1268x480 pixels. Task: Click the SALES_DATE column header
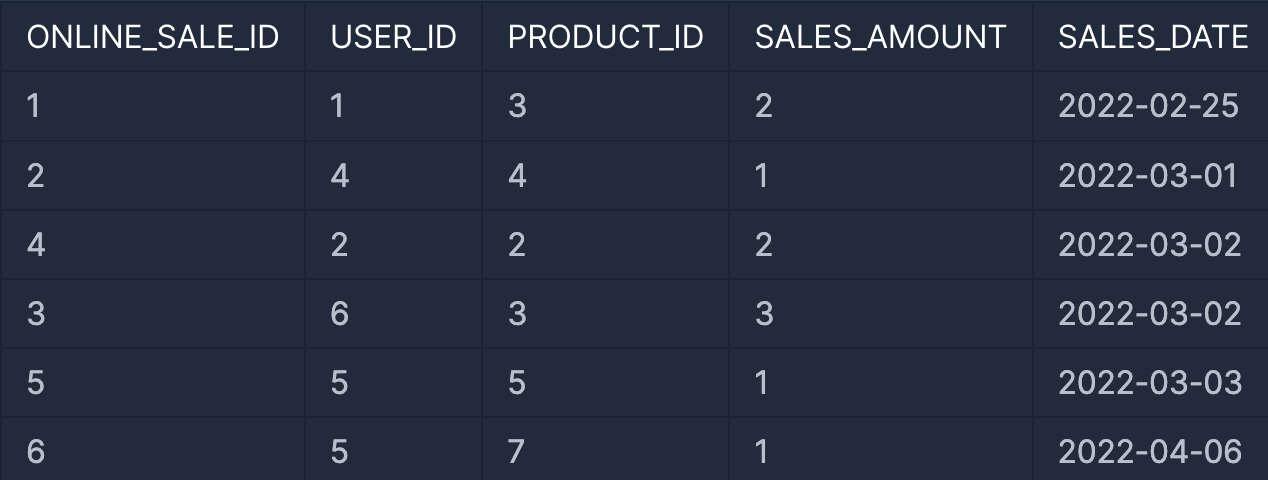click(x=1151, y=37)
